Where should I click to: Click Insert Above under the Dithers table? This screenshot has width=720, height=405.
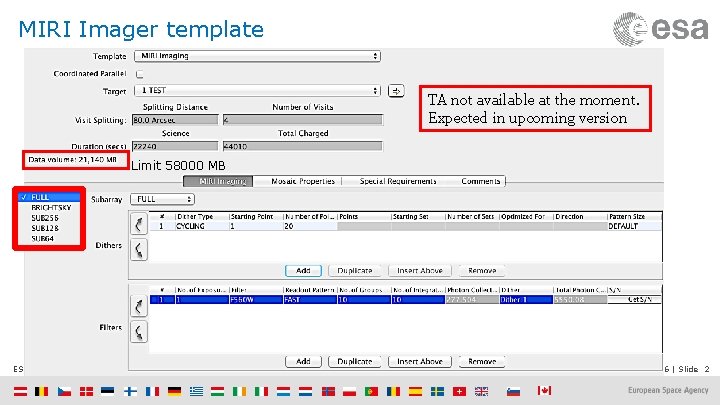(420, 271)
